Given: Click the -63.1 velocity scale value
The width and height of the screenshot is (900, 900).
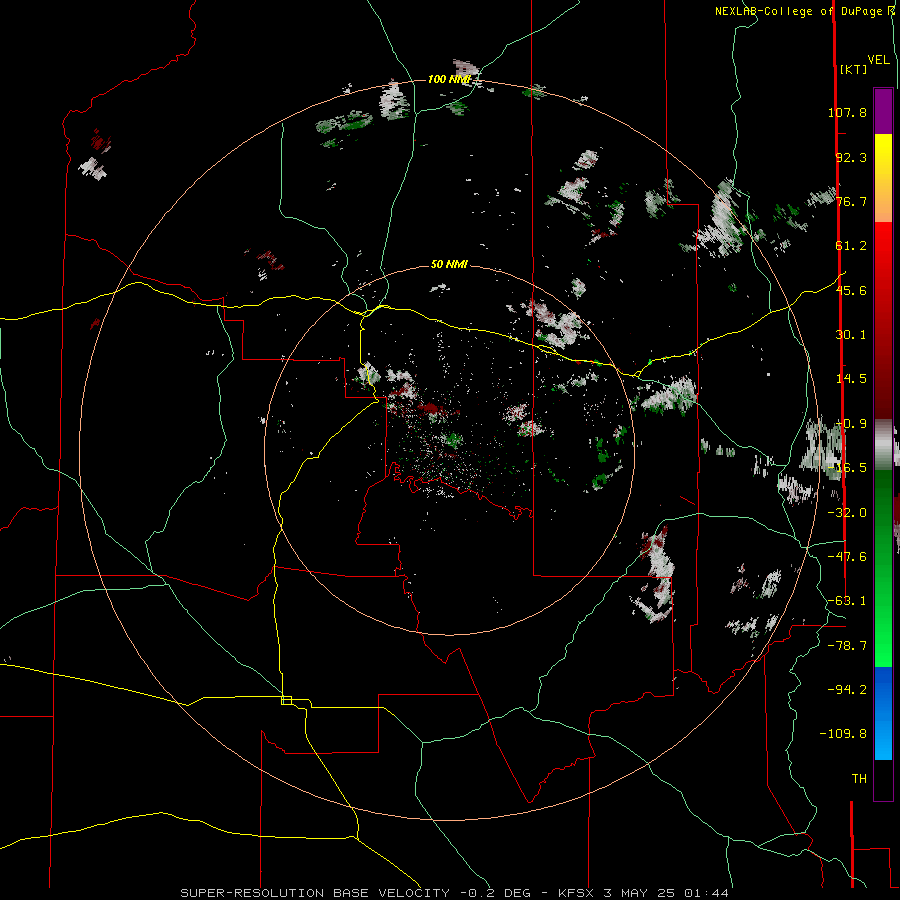Looking at the screenshot, I should [x=847, y=601].
